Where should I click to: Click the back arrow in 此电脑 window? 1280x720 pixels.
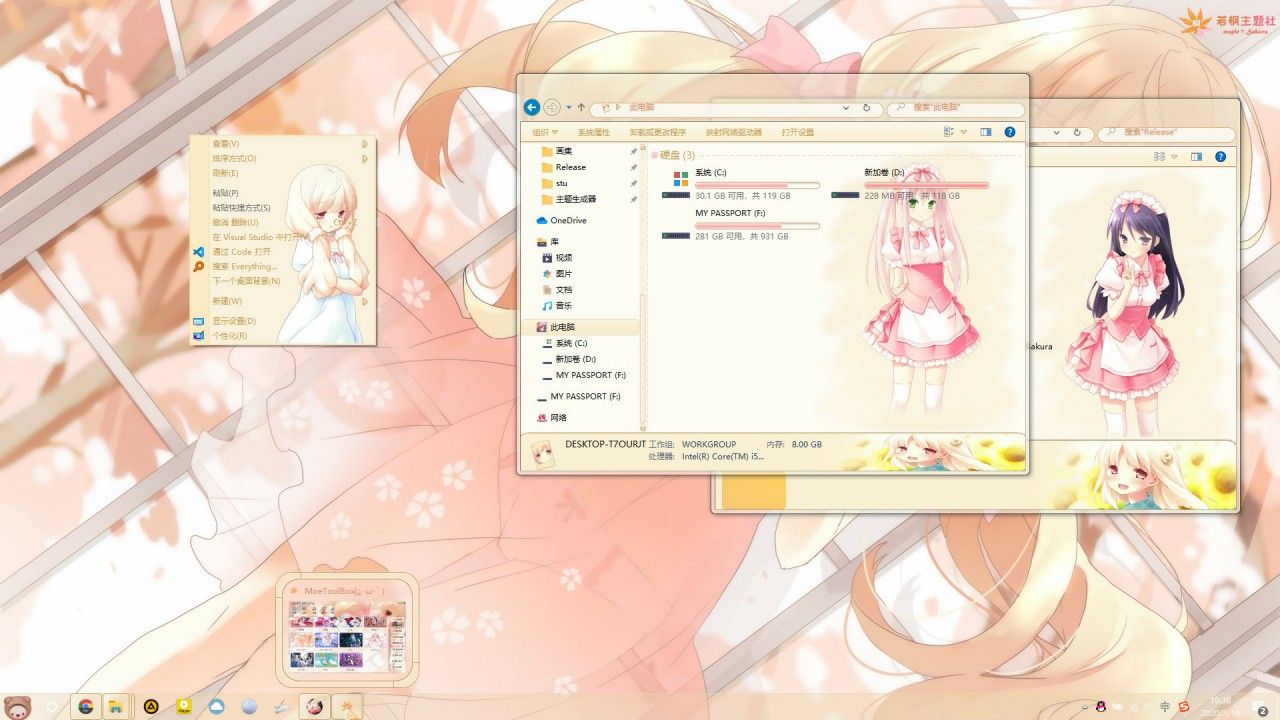532,107
